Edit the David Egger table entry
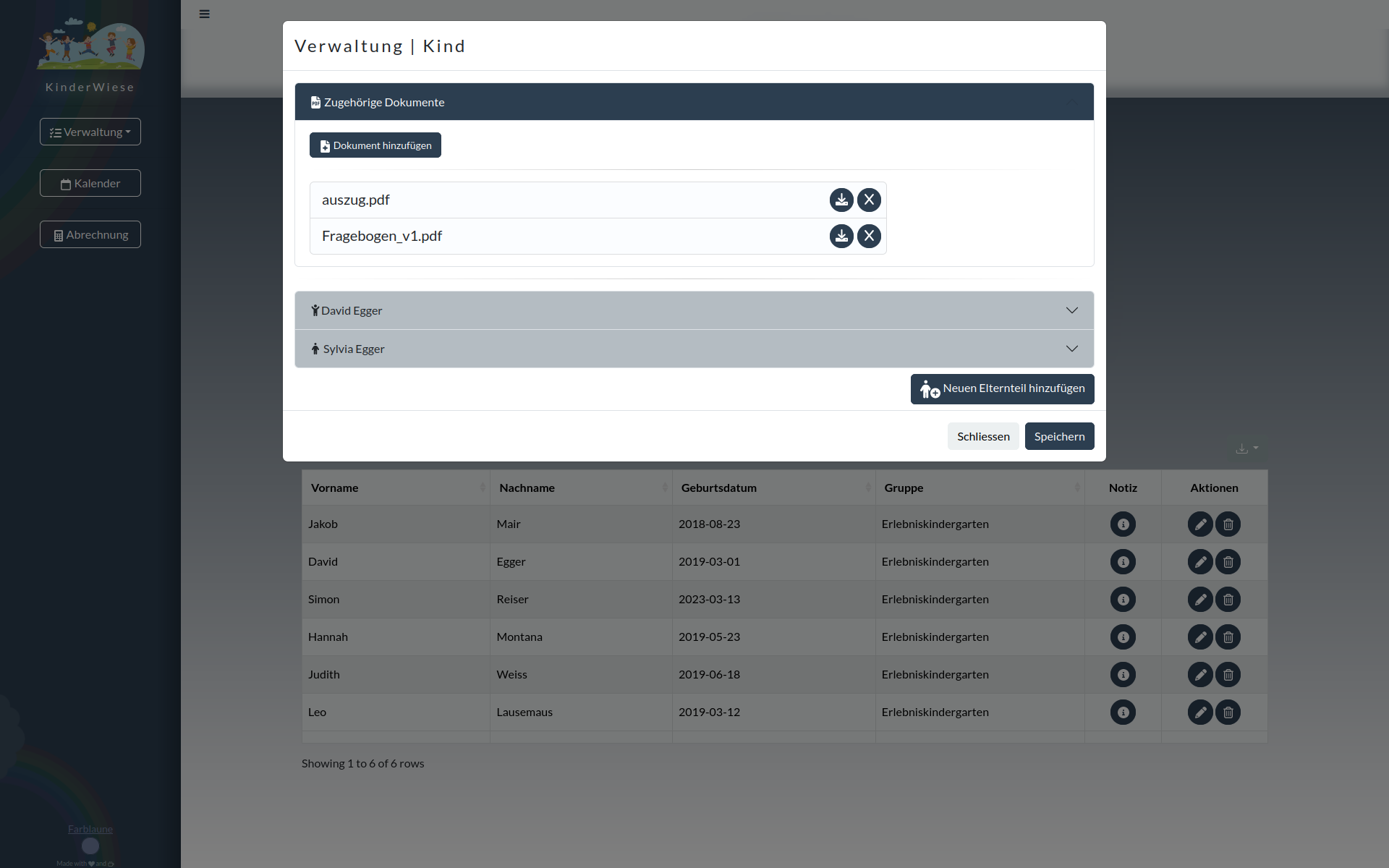1389x868 pixels. coord(1200,561)
